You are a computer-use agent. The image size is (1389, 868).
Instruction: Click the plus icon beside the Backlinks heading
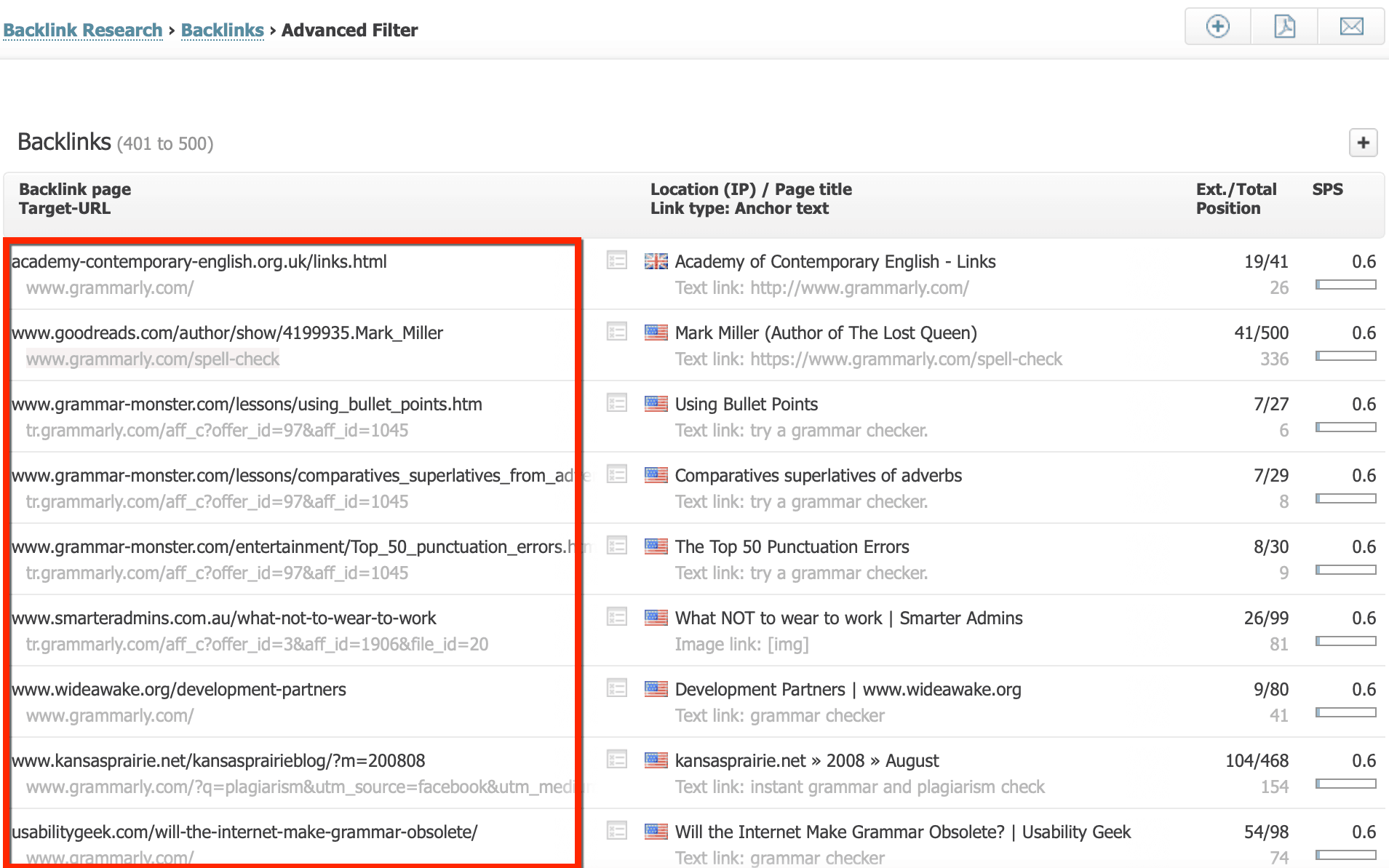1362,143
